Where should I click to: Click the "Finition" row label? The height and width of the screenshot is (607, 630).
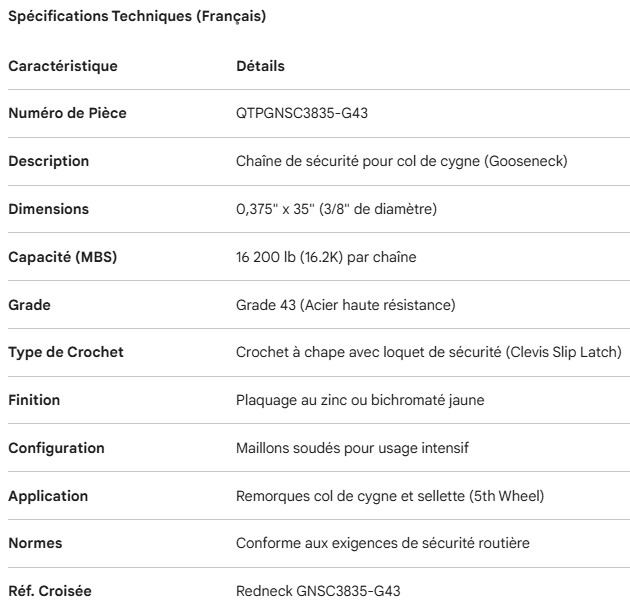34,400
